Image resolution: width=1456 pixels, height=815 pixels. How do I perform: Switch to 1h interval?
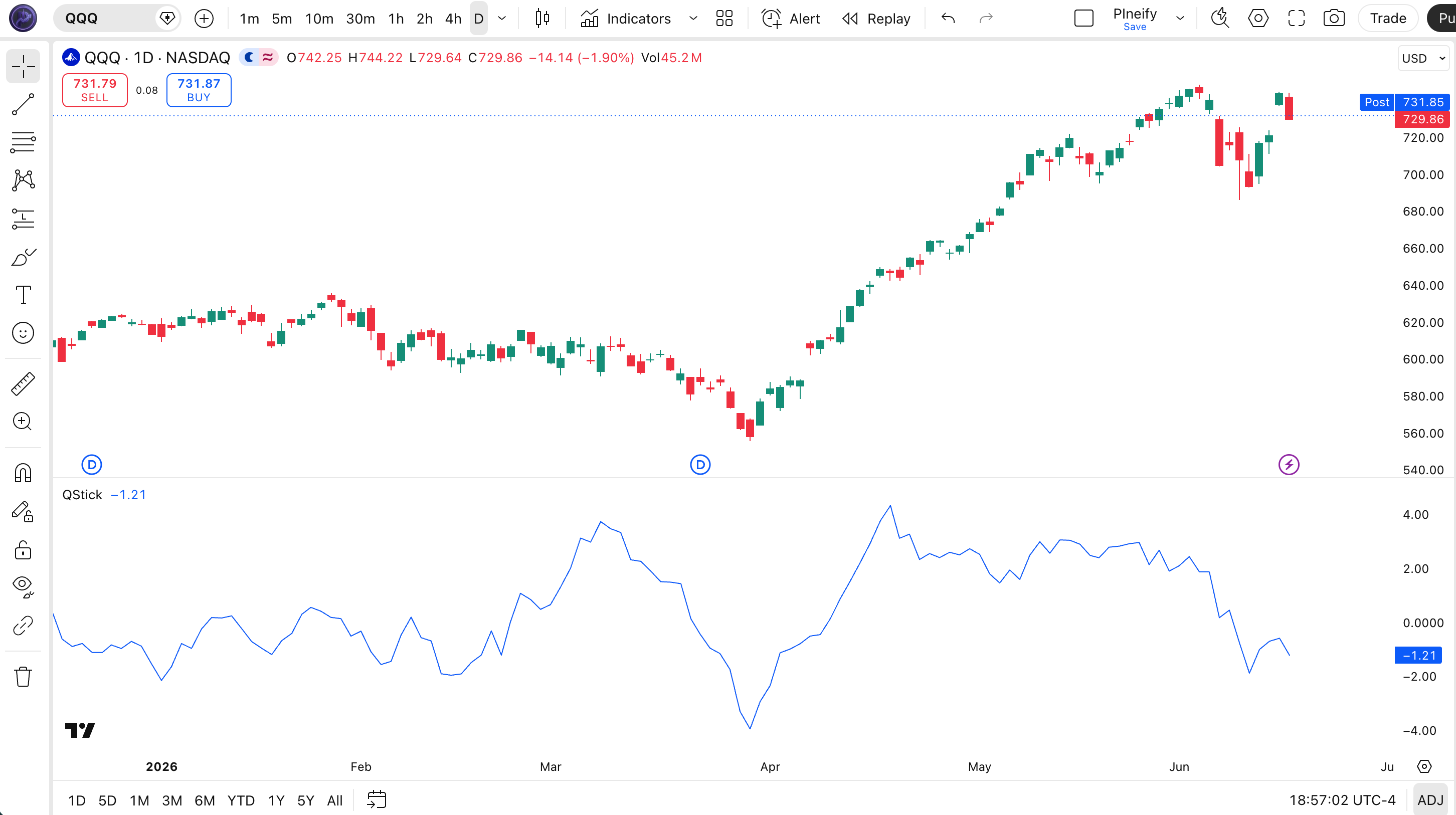pyautogui.click(x=396, y=19)
